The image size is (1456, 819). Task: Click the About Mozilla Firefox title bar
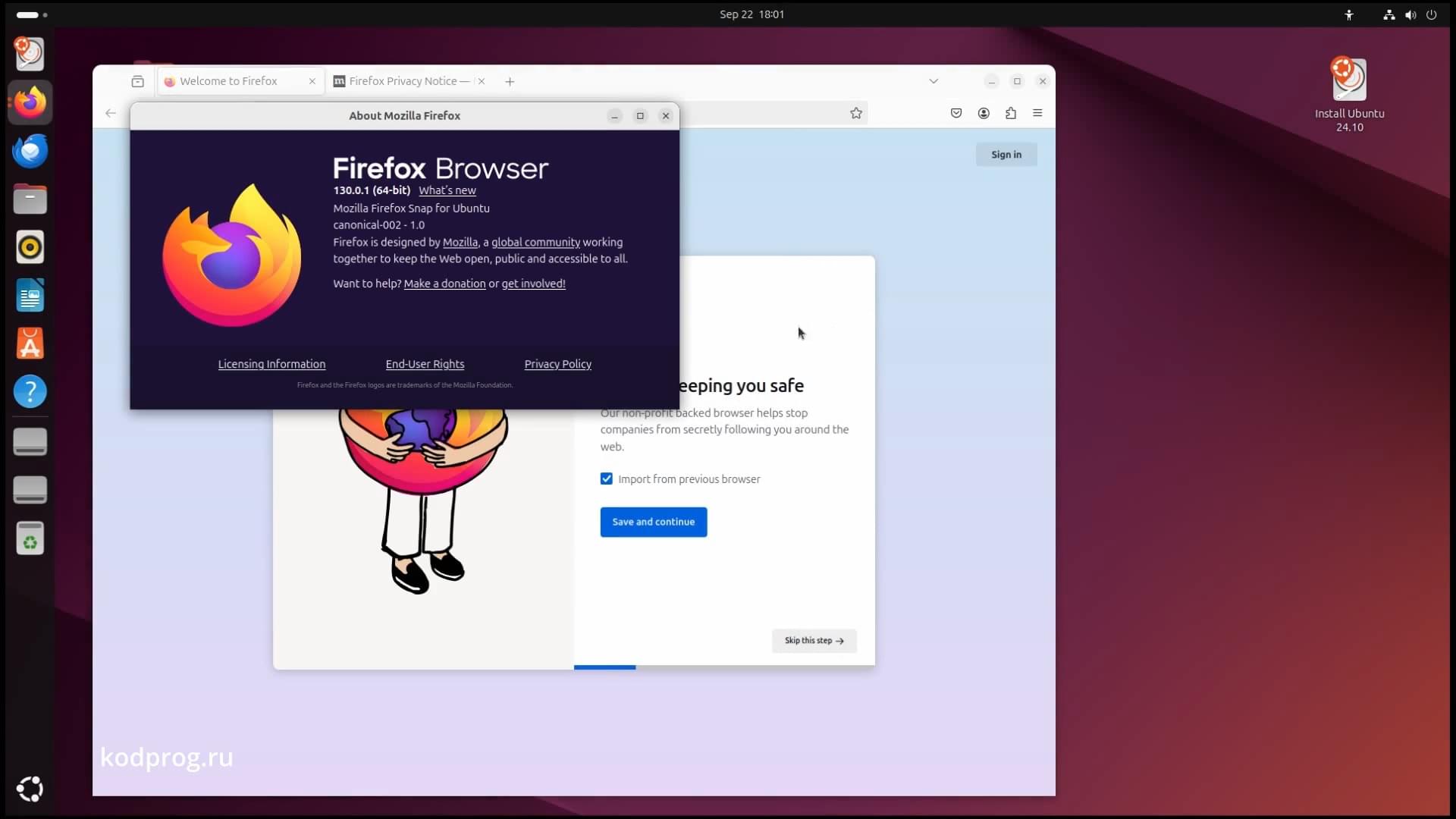click(404, 116)
